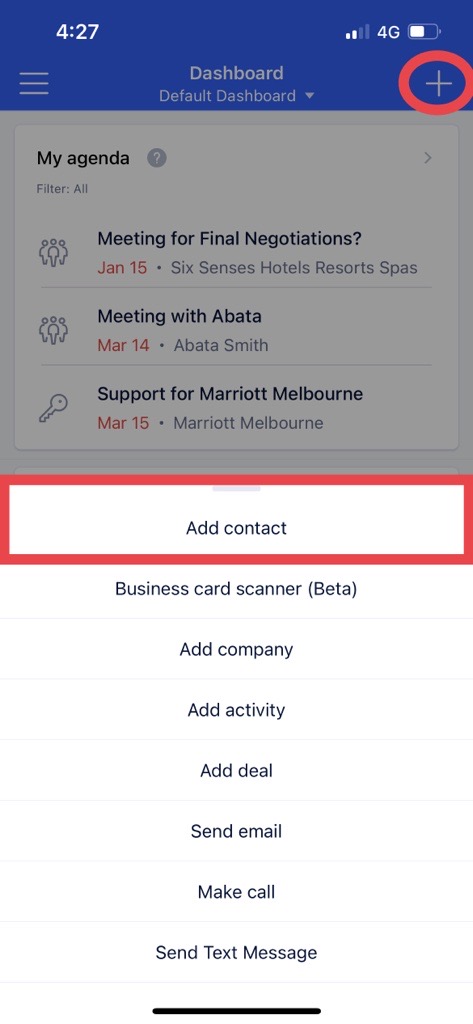Tap Send email option
The height and width of the screenshot is (1024, 473).
tap(236, 831)
